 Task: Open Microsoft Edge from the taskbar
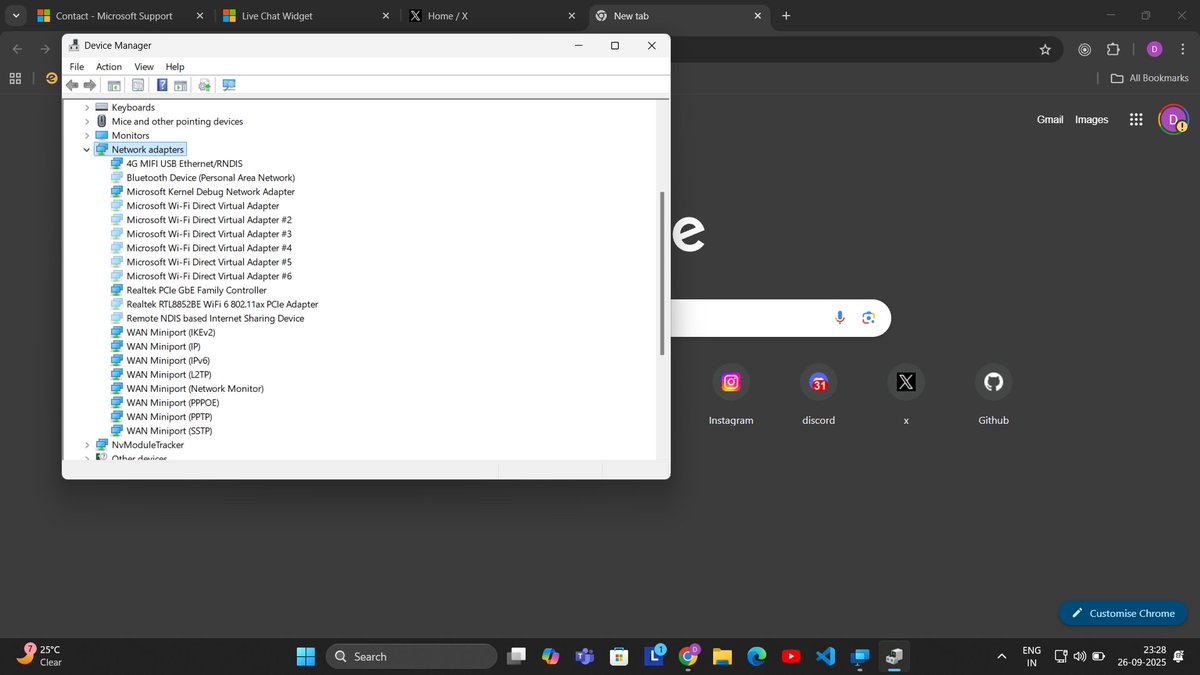[756, 656]
